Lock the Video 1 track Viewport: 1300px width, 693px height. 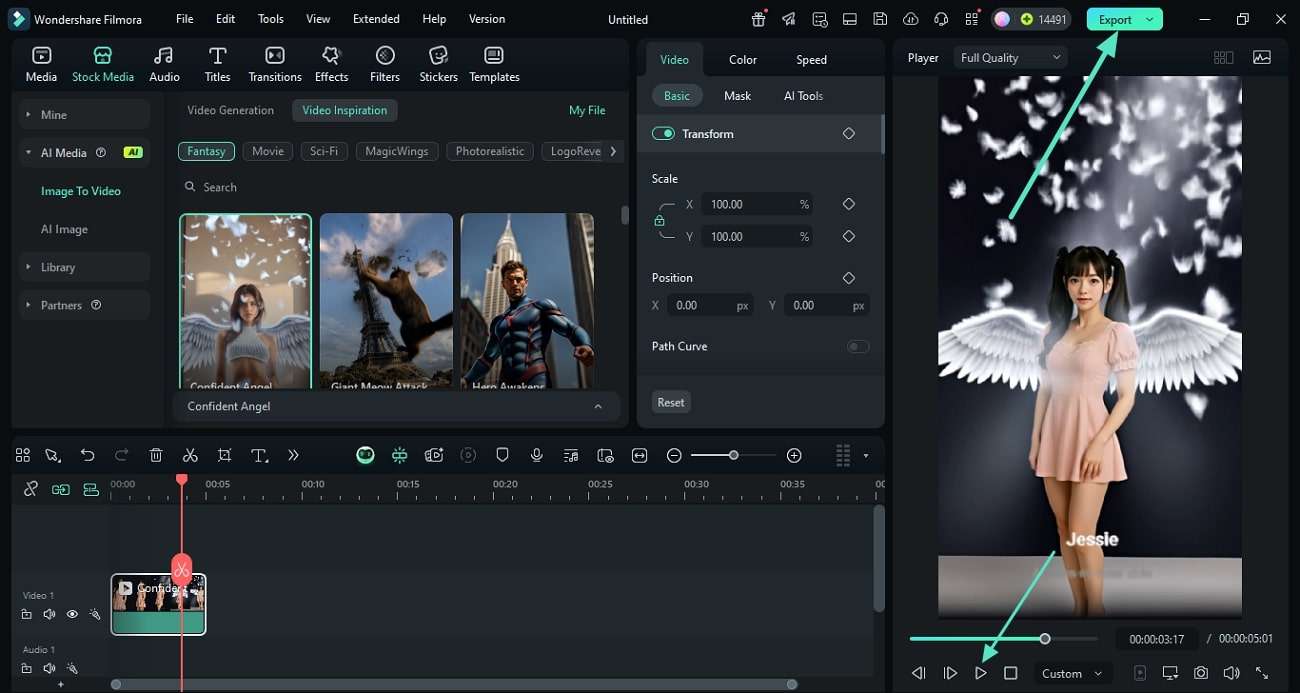pos(26,614)
